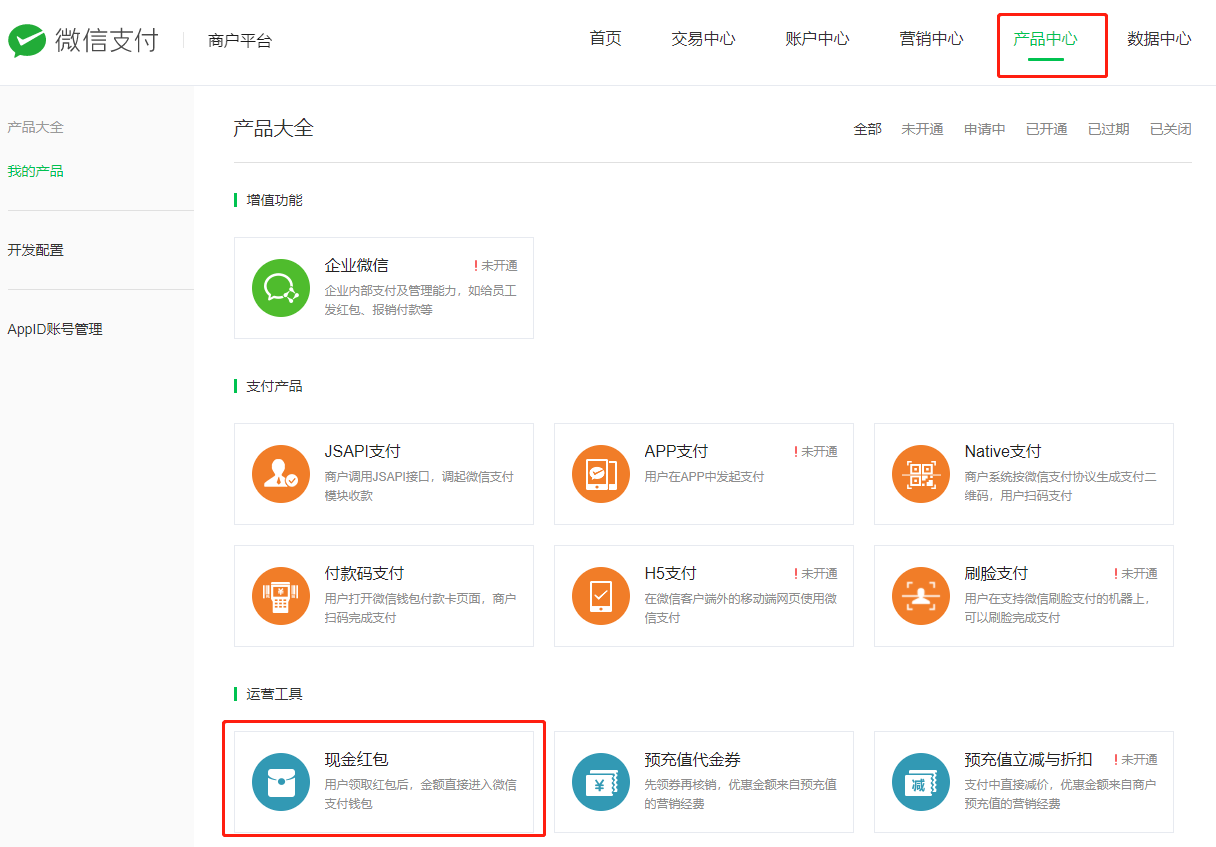Click the 刷脸支付 face scan icon

[x=921, y=596]
